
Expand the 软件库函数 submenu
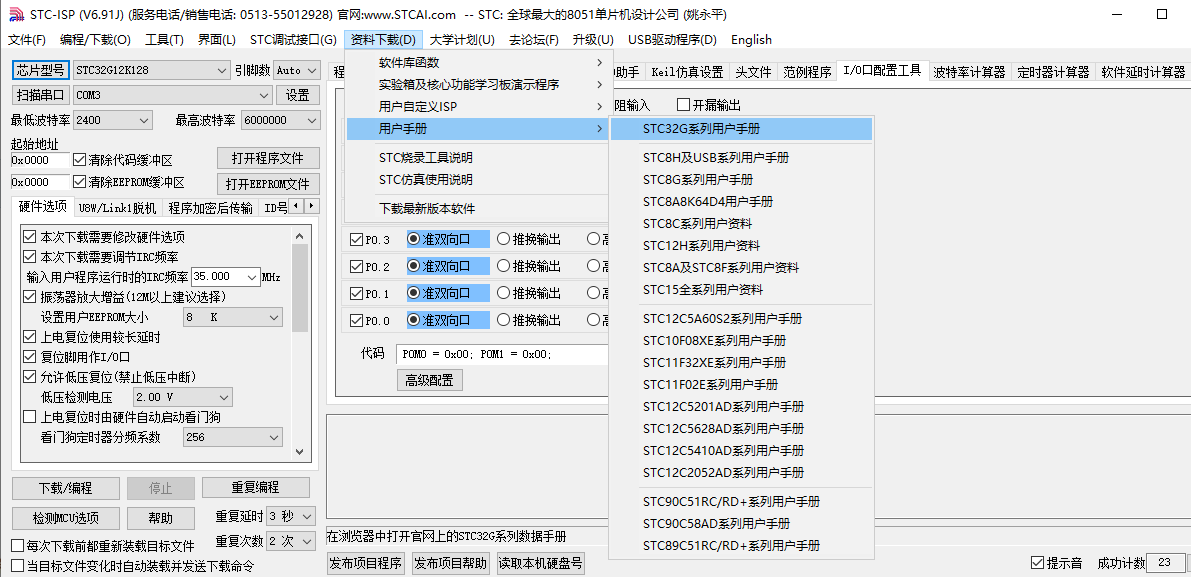coord(477,62)
